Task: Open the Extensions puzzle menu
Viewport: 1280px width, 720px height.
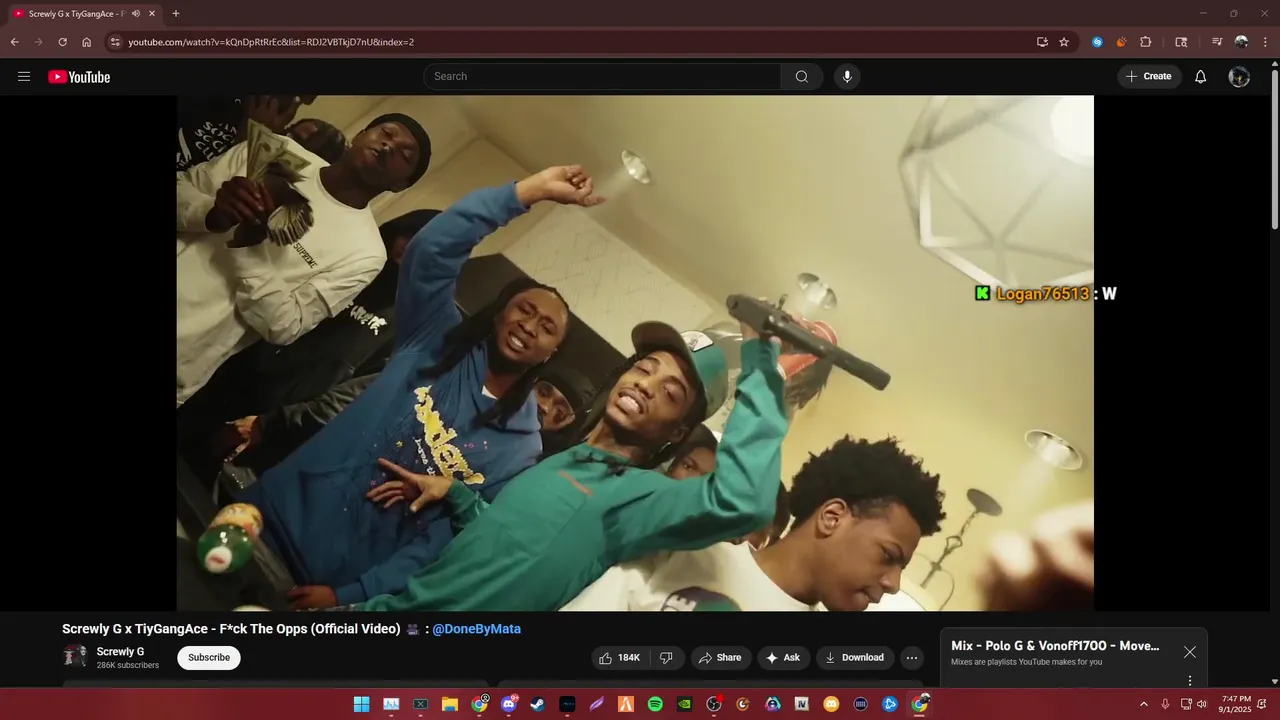Action: 1146,42
